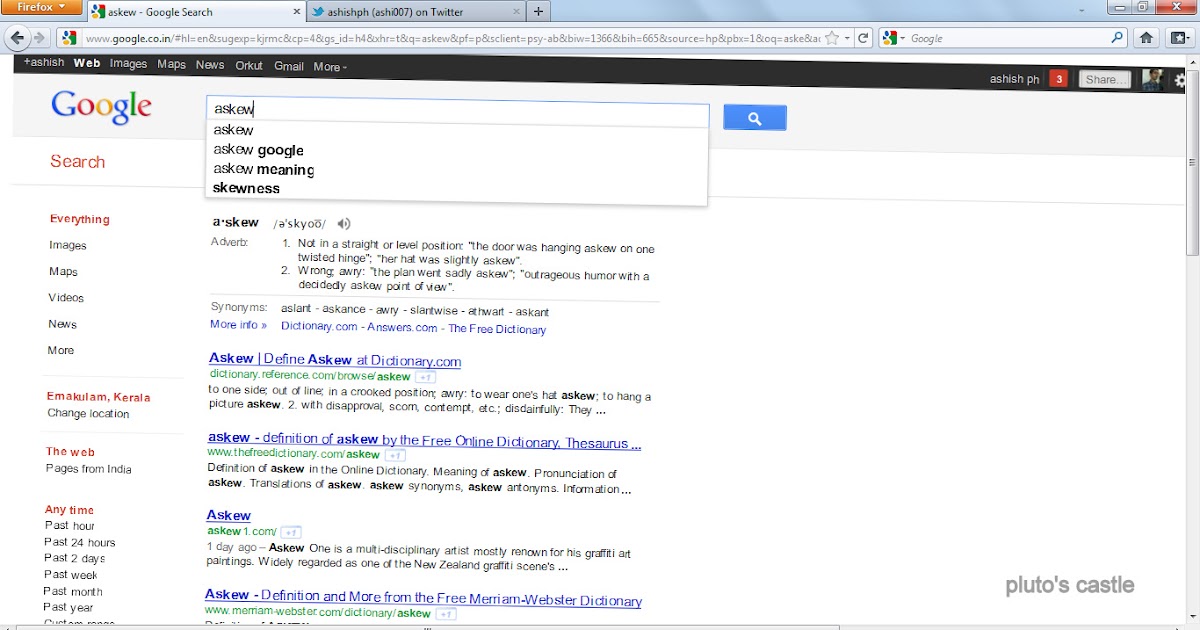Click +1 button for askew1.com result
Viewport: 1200px width, 630px height.
[291, 532]
